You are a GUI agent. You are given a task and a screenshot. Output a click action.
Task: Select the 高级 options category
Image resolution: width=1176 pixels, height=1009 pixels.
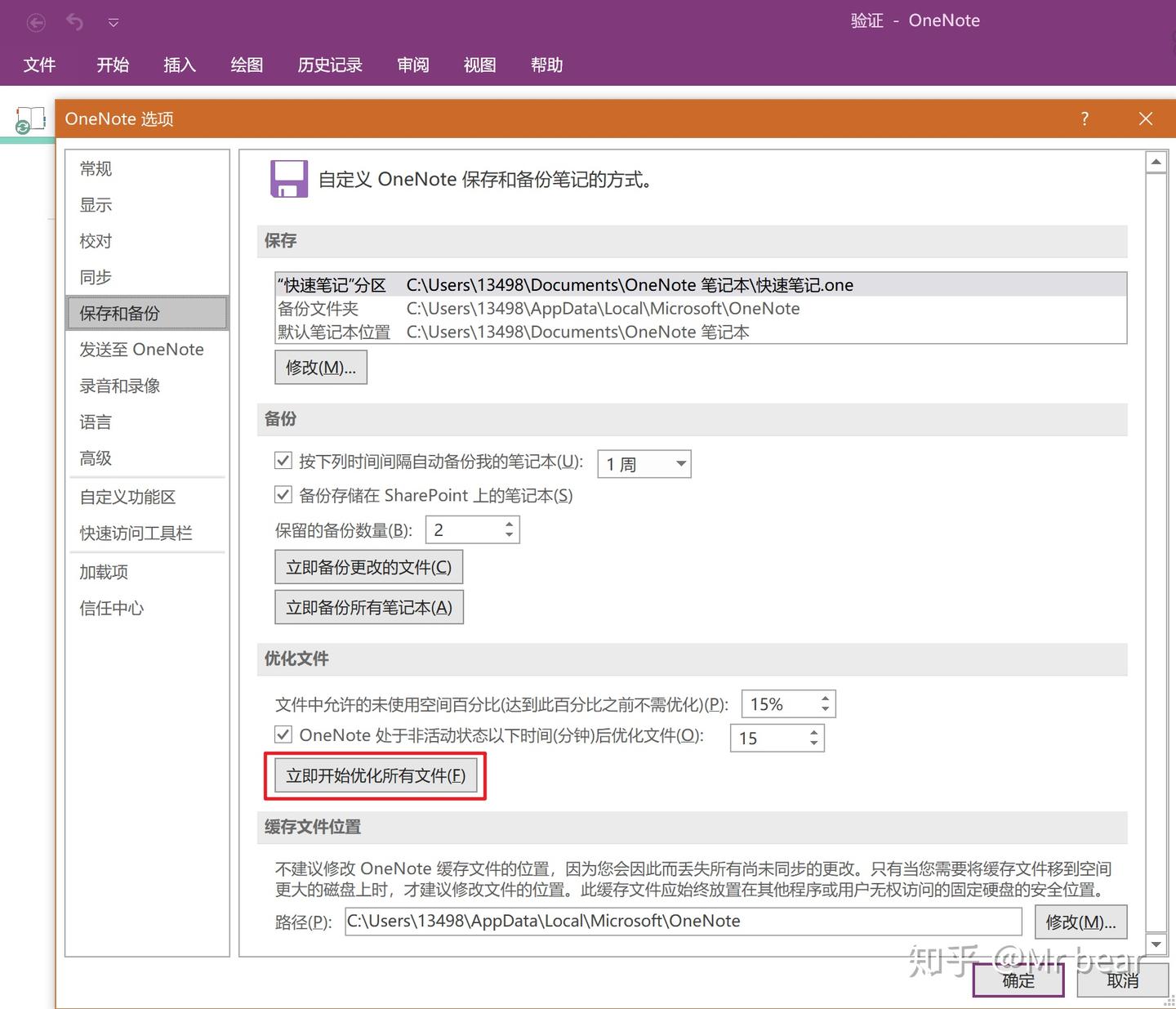click(x=95, y=458)
